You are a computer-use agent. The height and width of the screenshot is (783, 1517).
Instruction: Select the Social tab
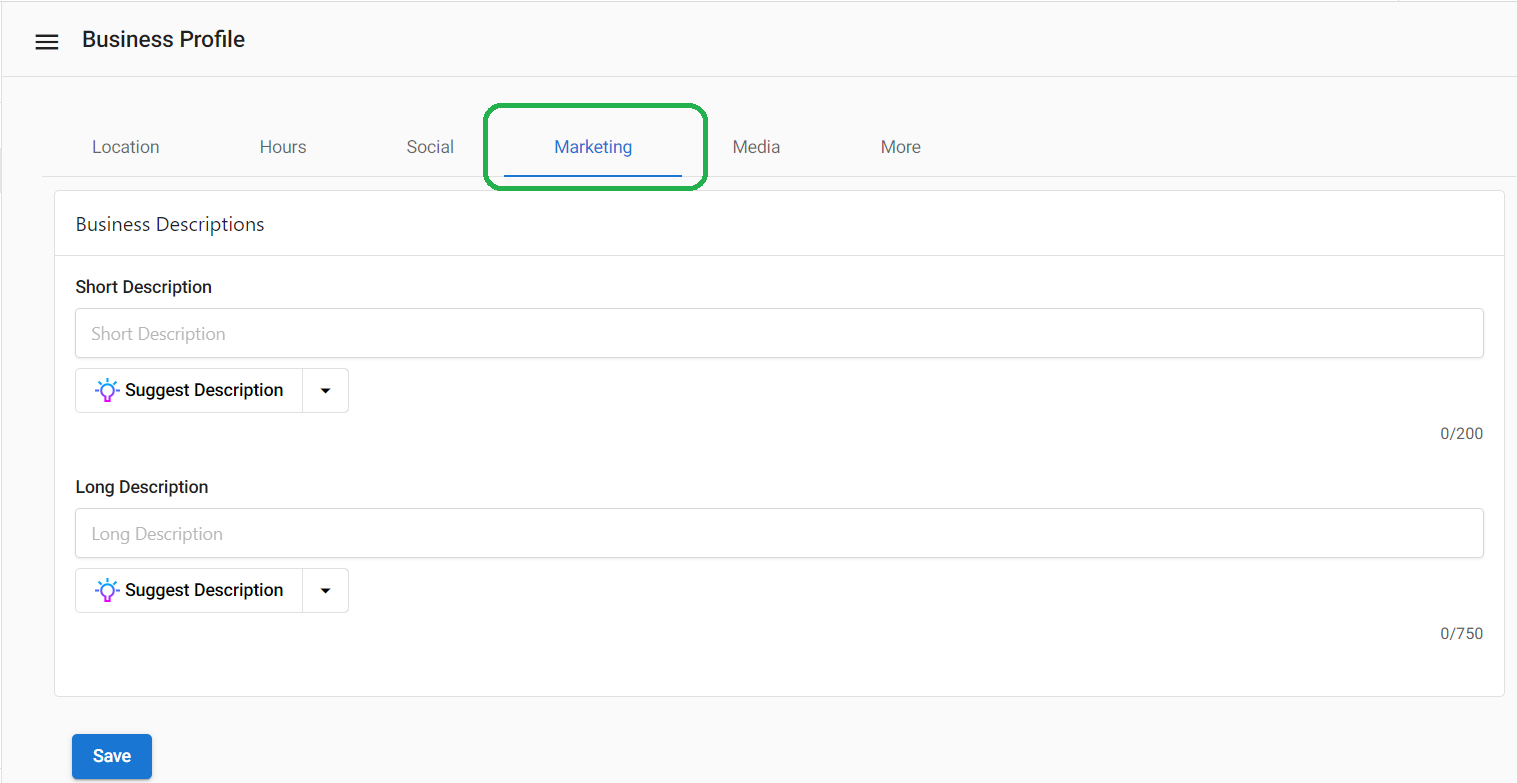(x=430, y=146)
